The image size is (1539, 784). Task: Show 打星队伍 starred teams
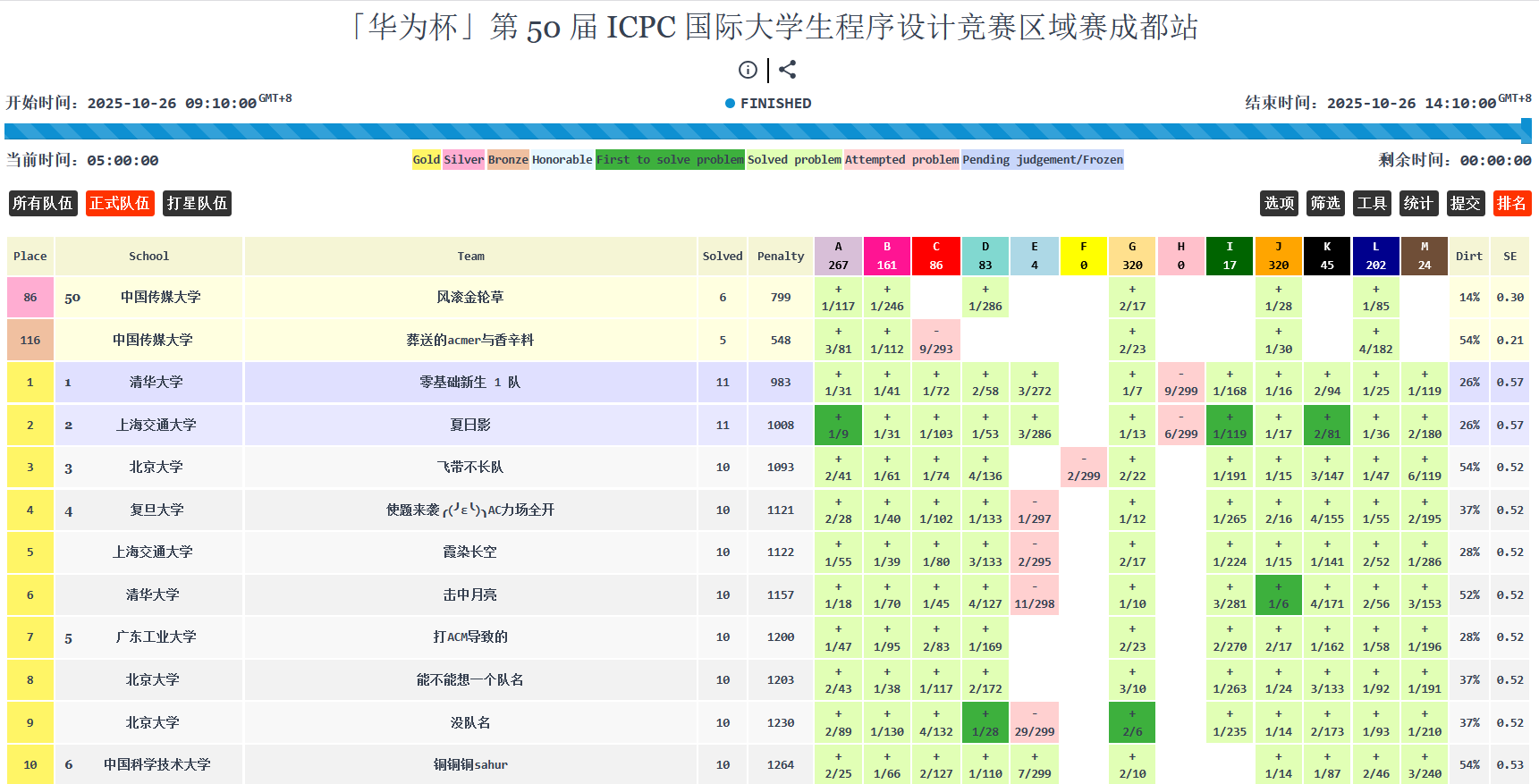[x=197, y=204]
